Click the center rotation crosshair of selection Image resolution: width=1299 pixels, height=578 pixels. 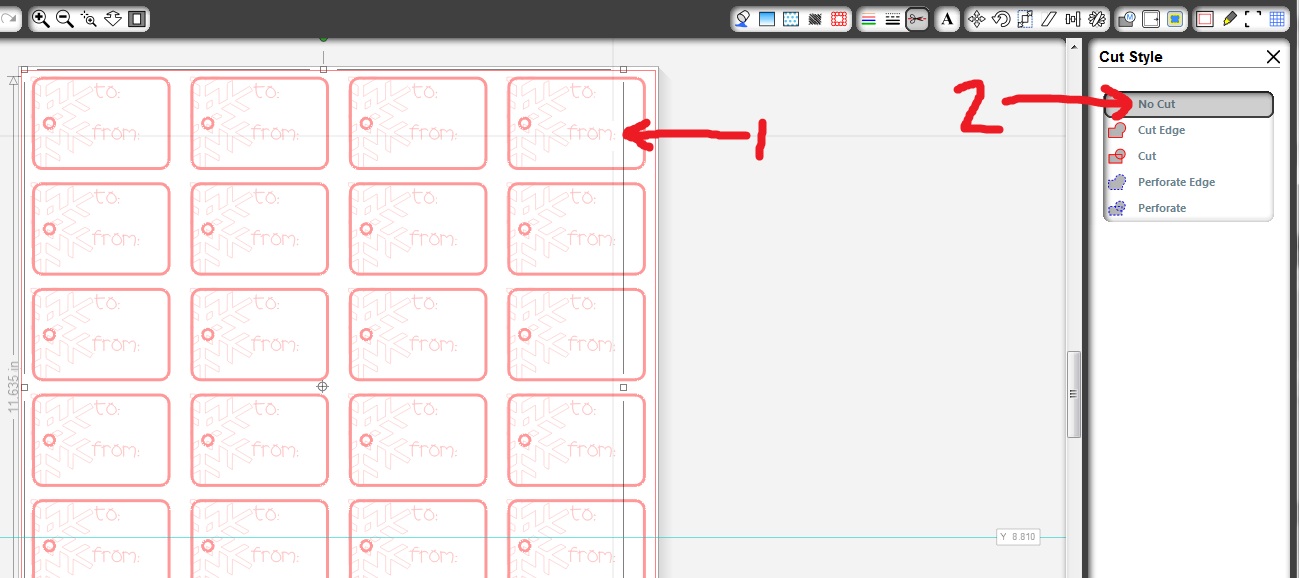(x=322, y=386)
